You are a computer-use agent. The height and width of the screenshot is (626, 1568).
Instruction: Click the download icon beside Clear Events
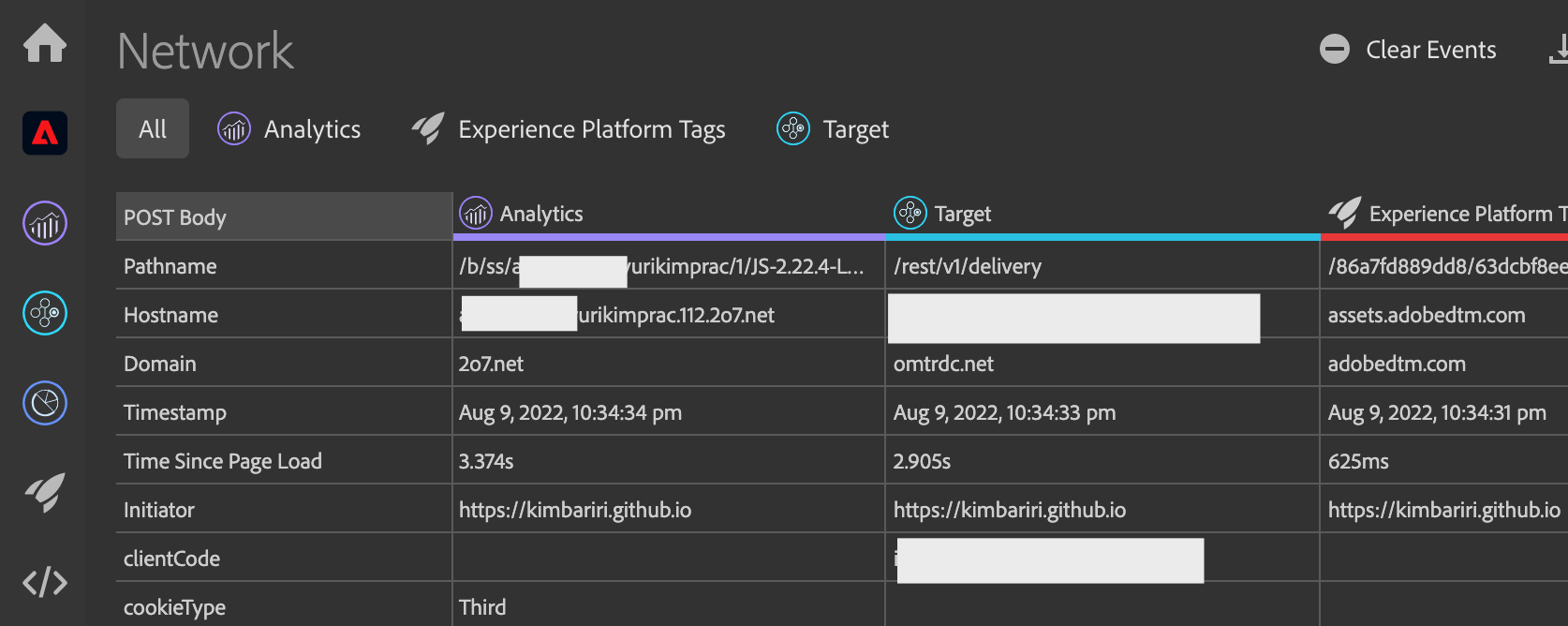click(x=1558, y=50)
